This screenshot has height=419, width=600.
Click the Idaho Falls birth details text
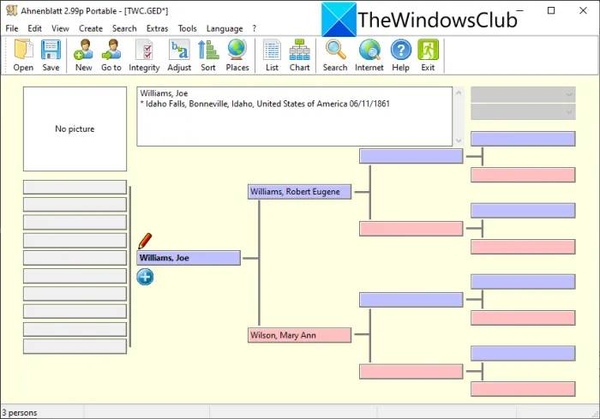click(x=265, y=104)
